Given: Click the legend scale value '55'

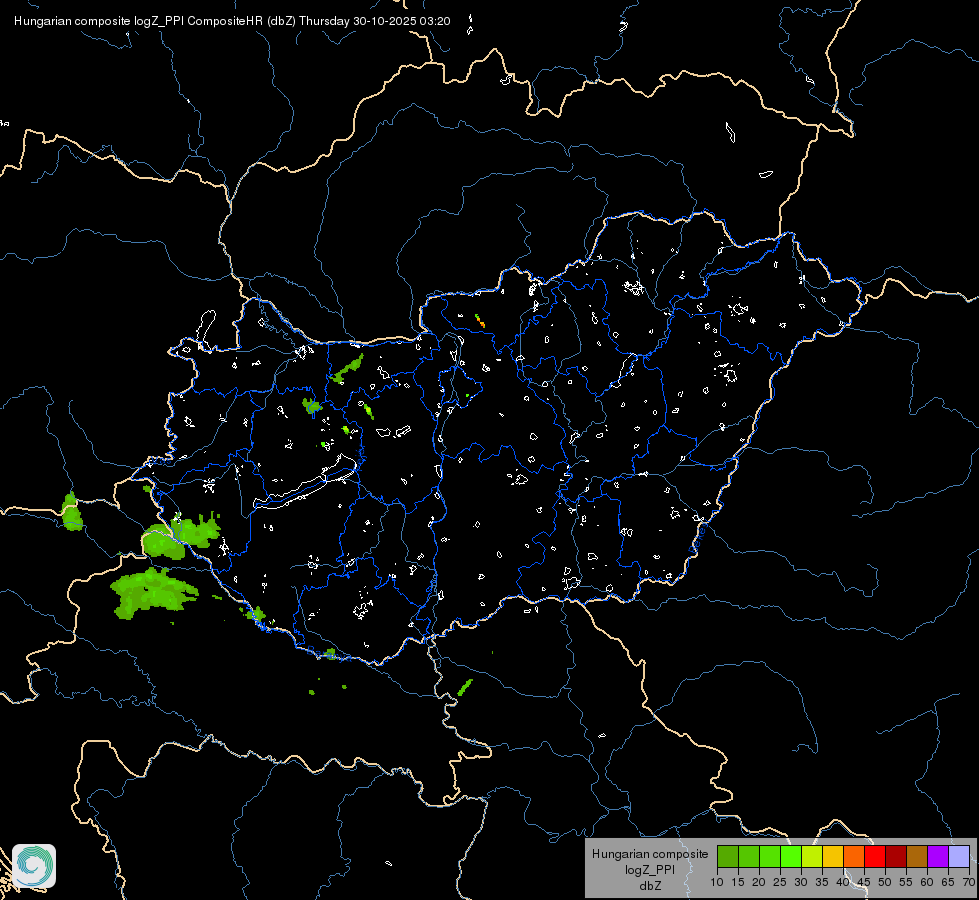Looking at the screenshot, I should (906, 883).
